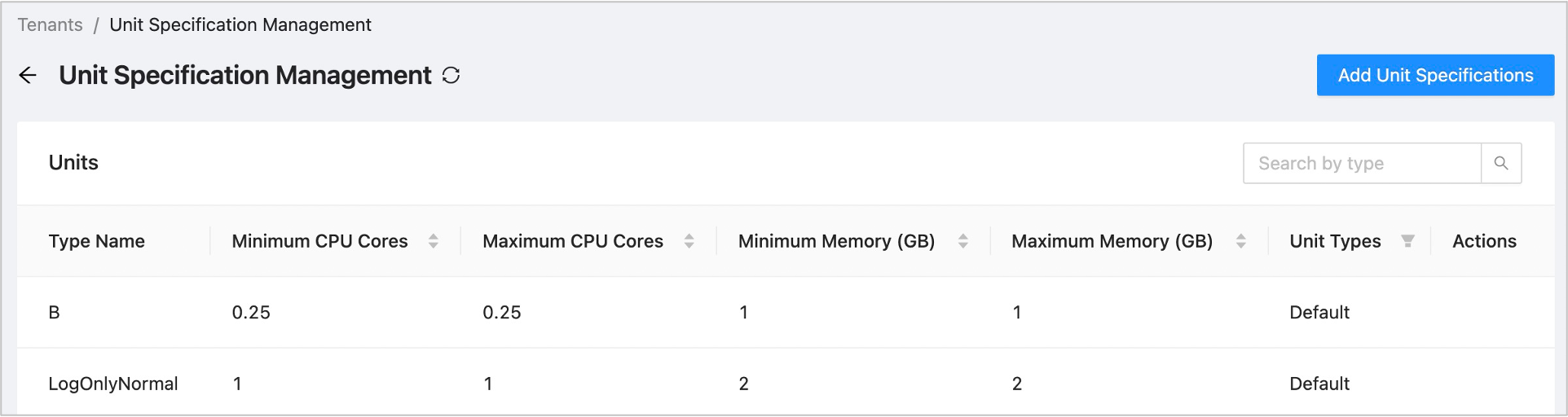Sort by Maximum Memory (GB)
This screenshot has width=1568, height=417.
(x=1241, y=241)
